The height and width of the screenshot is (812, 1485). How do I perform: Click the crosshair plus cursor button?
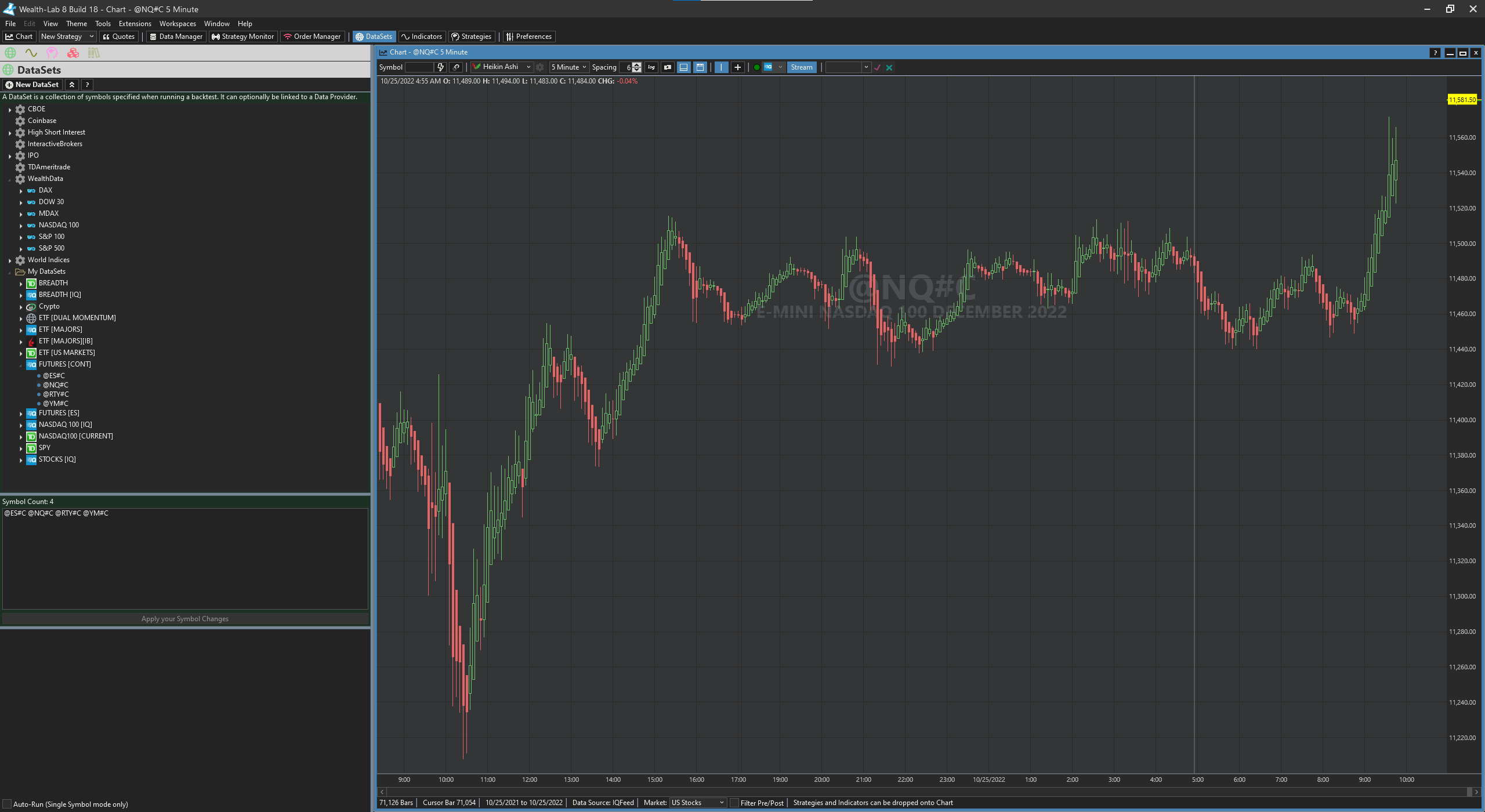tap(737, 67)
